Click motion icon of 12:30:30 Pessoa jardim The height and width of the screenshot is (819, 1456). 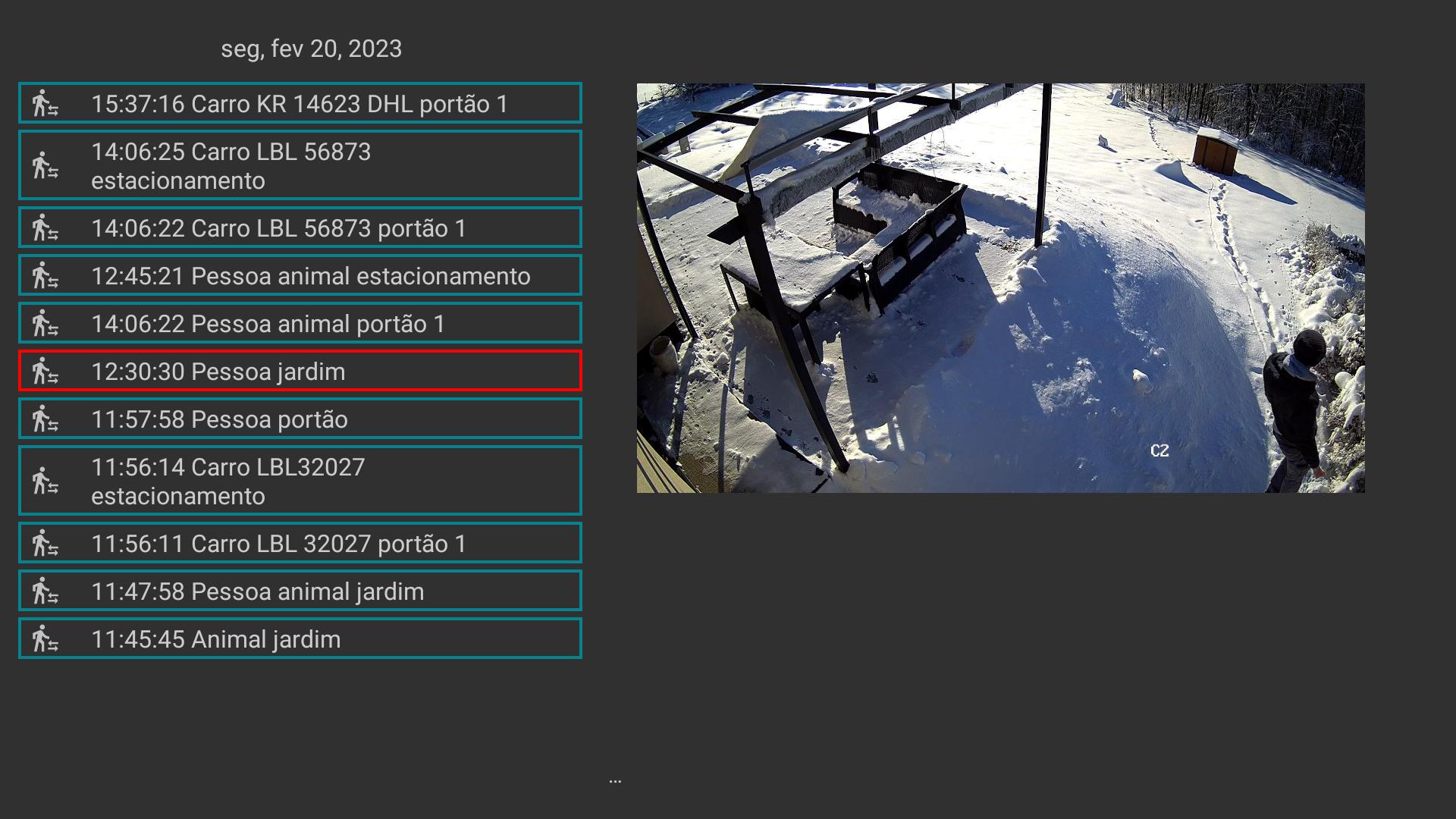coord(45,371)
